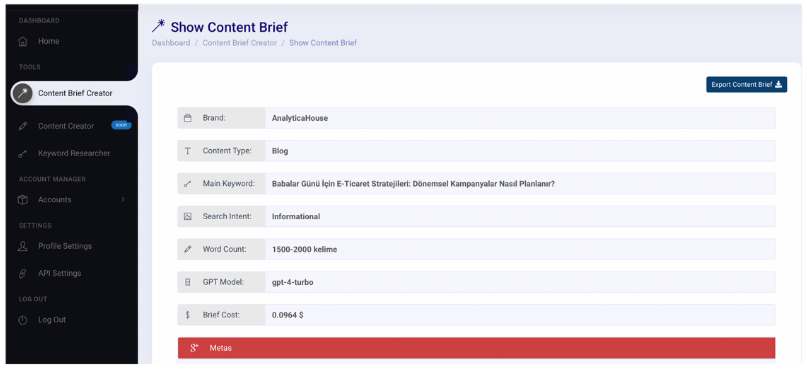Open Content Brief Creator breadcrumb link
The height and width of the screenshot is (372, 807).
point(240,43)
